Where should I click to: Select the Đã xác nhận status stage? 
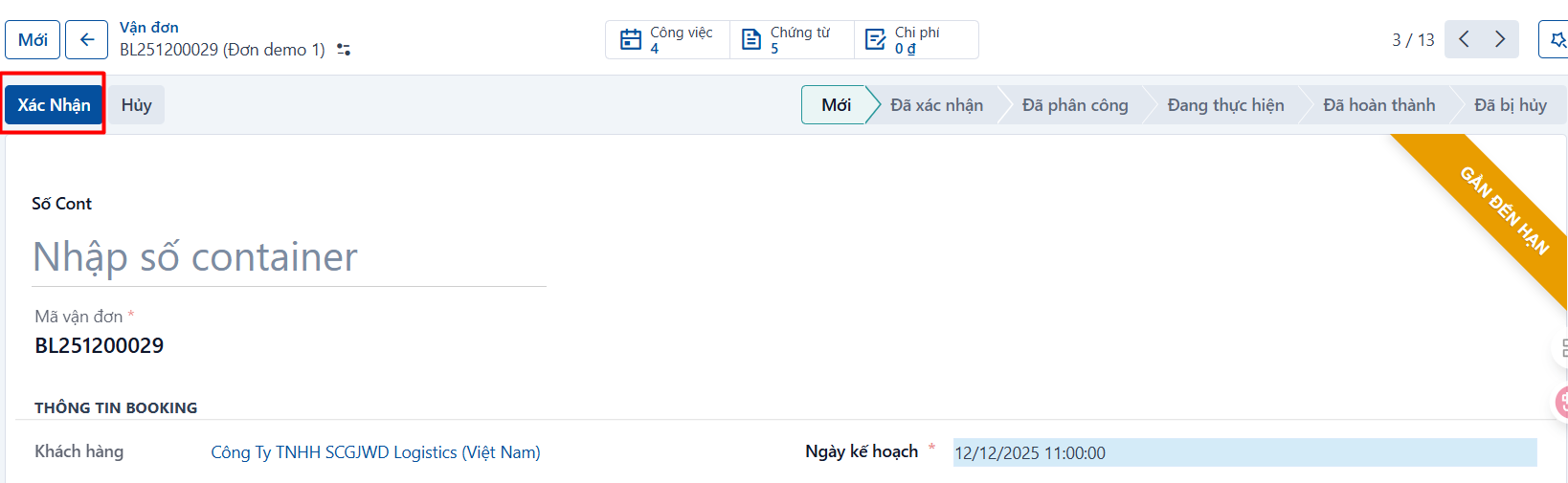tap(936, 105)
